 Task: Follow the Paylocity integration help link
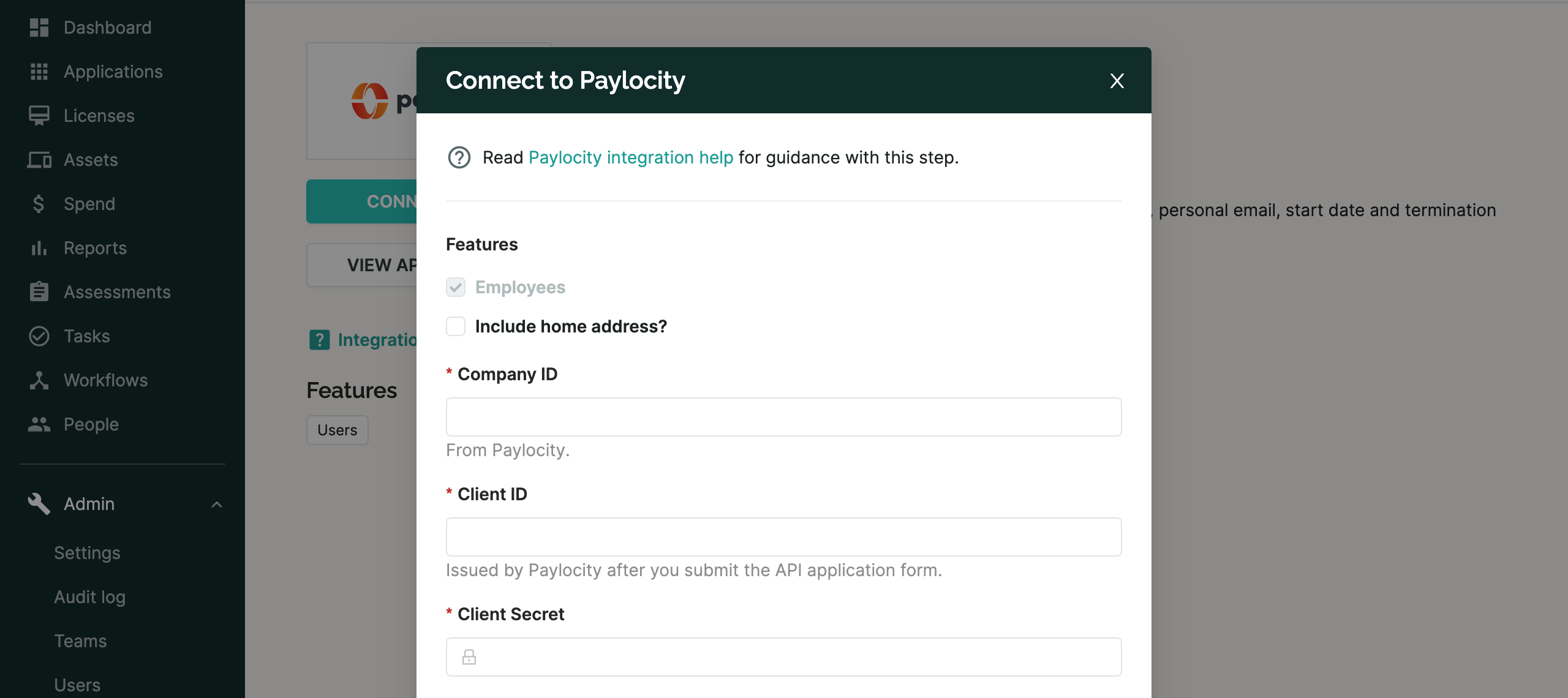click(630, 157)
